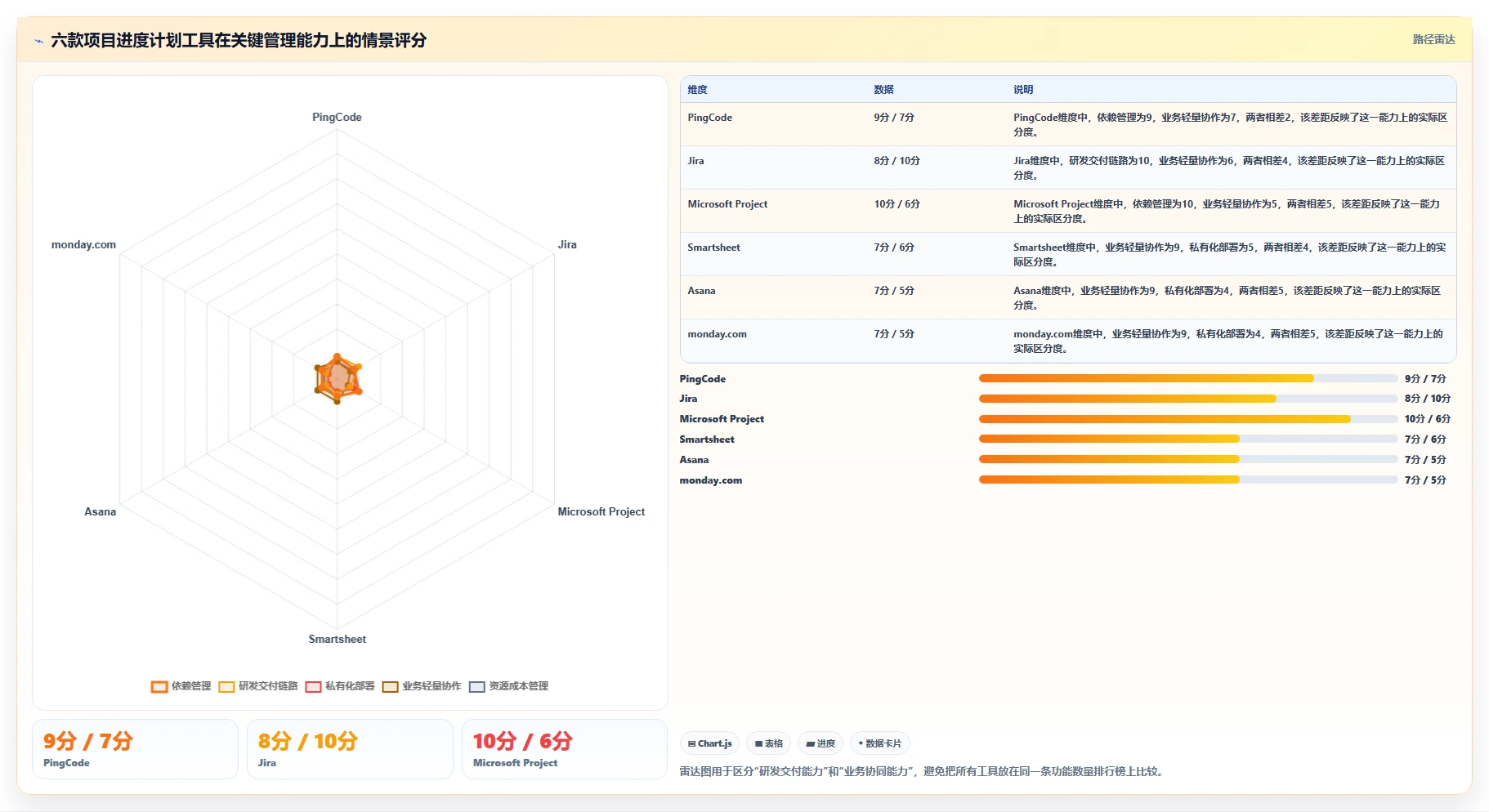Click the monday.com radar axis label
The width and height of the screenshot is (1489, 812).
tap(83, 244)
